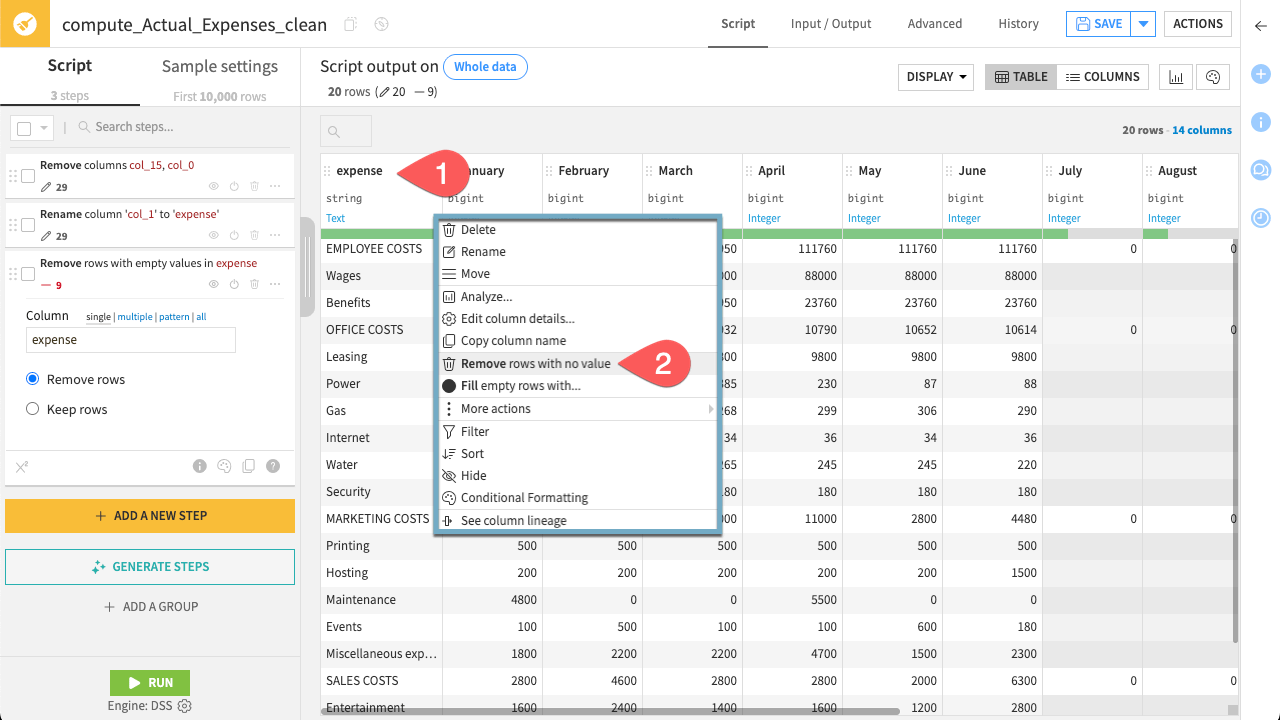Open the help icon in the step editor
This screenshot has width=1280, height=720.
point(272,465)
